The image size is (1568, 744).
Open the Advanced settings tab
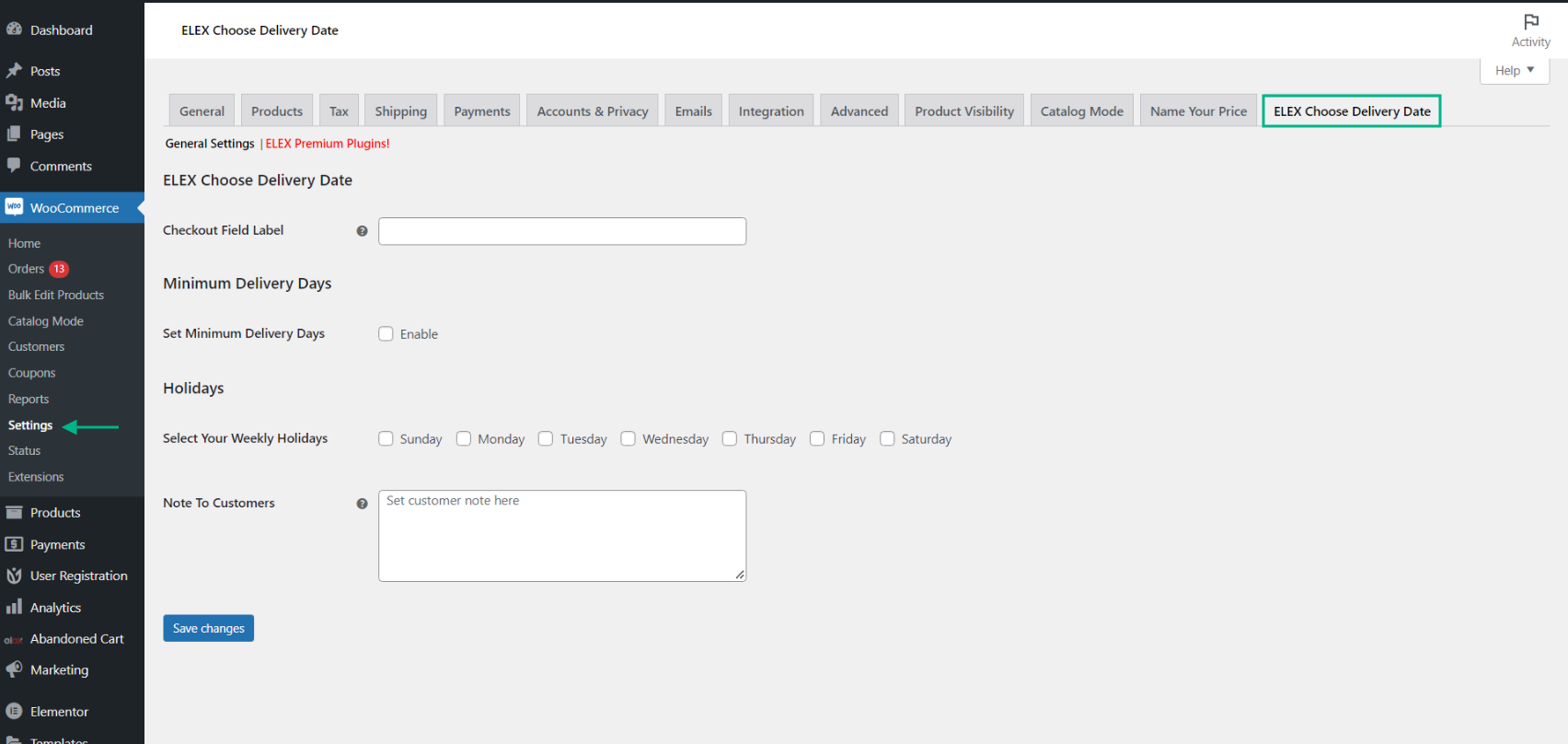[859, 110]
